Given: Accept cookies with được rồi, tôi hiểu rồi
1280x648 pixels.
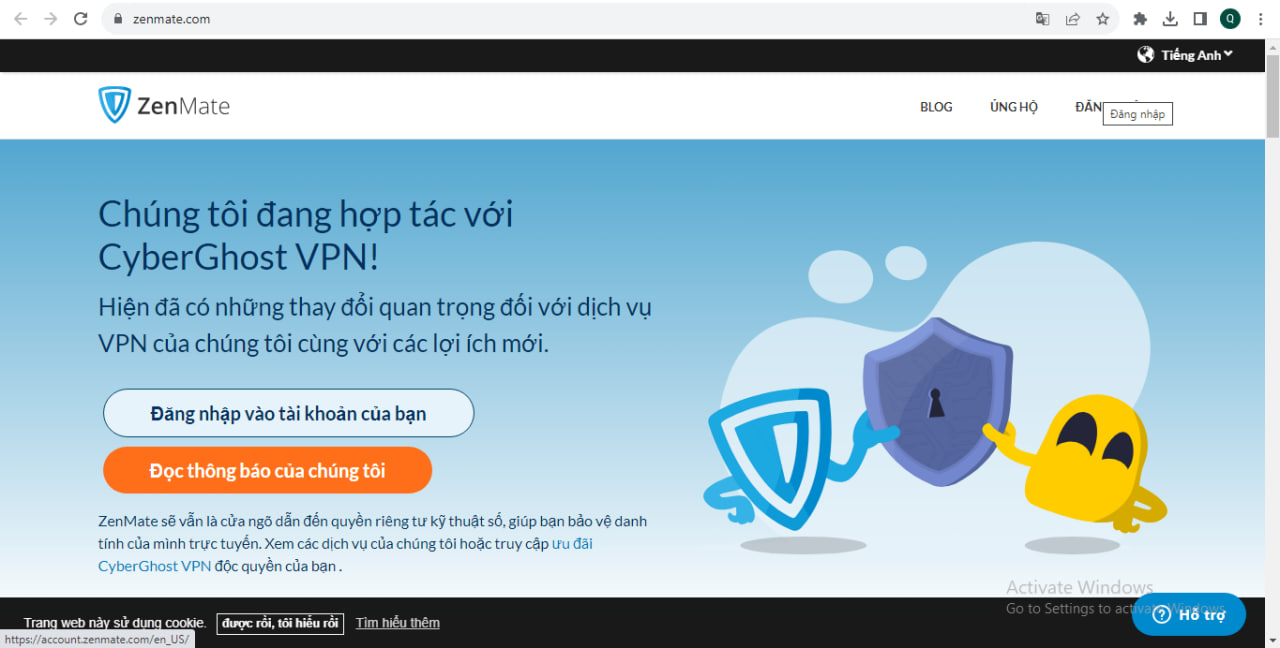Looking at the screenshot, I should 280,623.
